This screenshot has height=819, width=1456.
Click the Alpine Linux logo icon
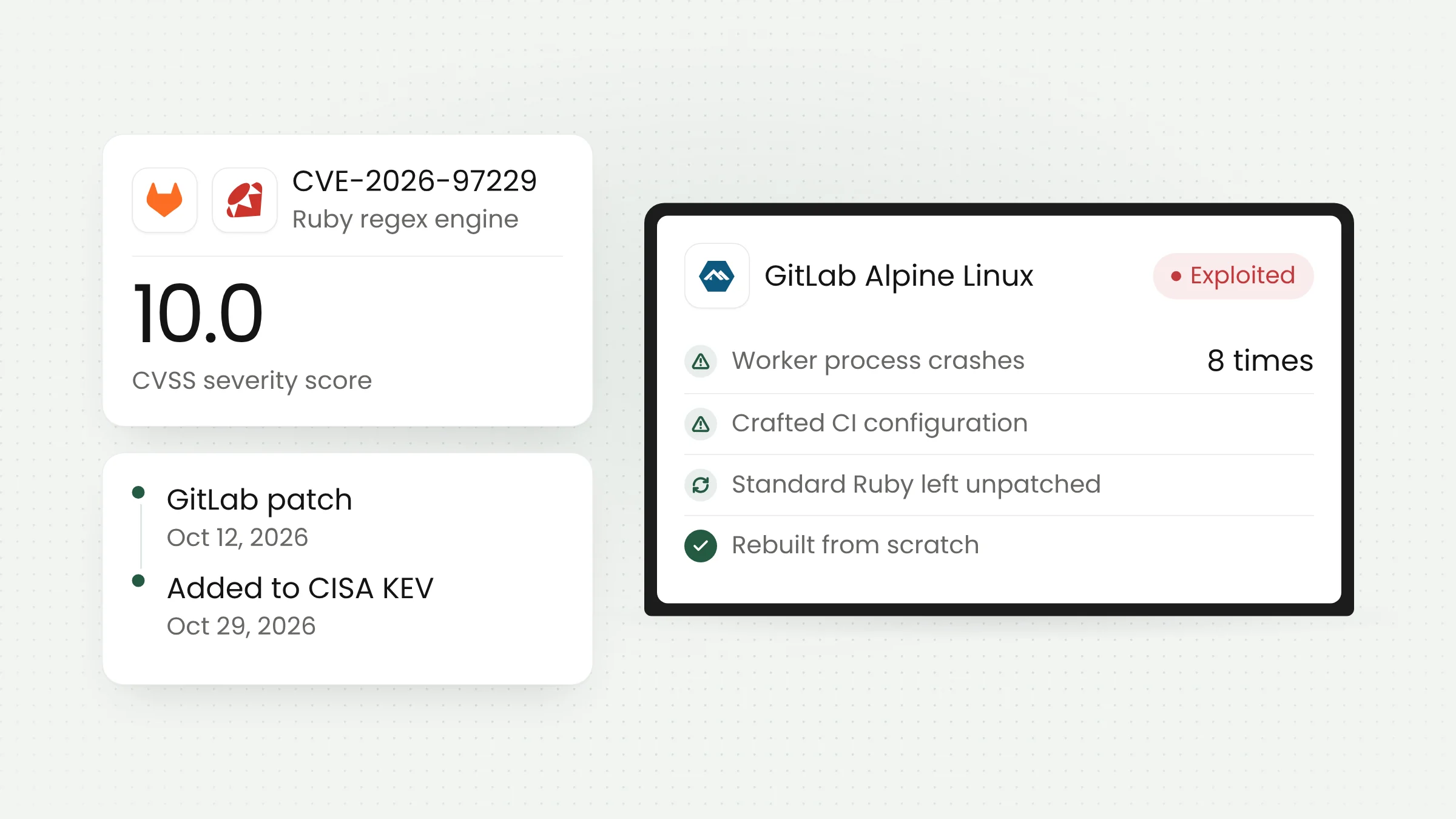point(716,276)
